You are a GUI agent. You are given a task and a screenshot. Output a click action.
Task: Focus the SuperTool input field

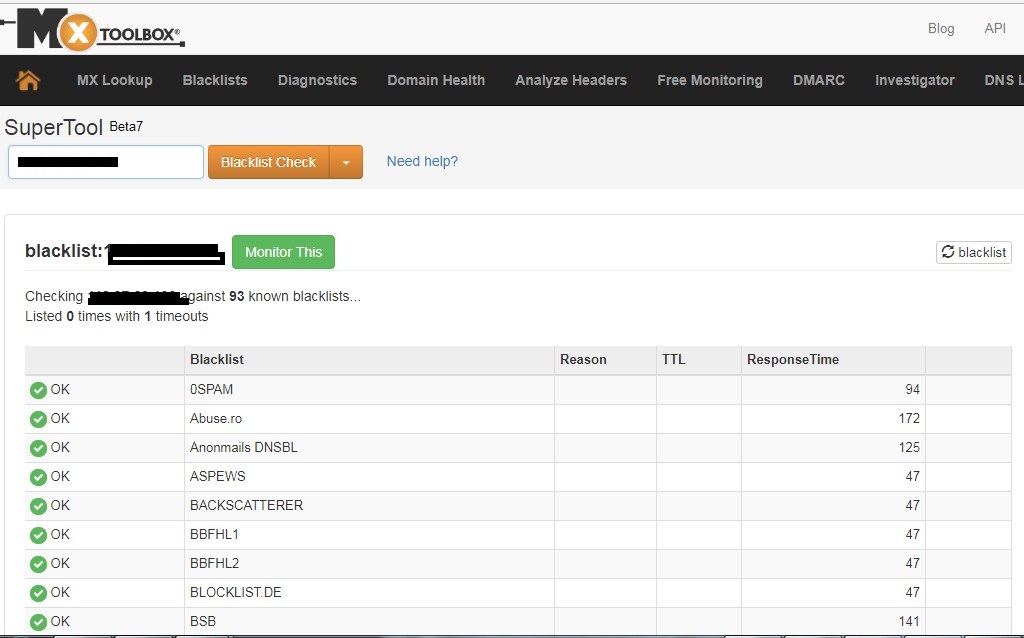(106, 162)
